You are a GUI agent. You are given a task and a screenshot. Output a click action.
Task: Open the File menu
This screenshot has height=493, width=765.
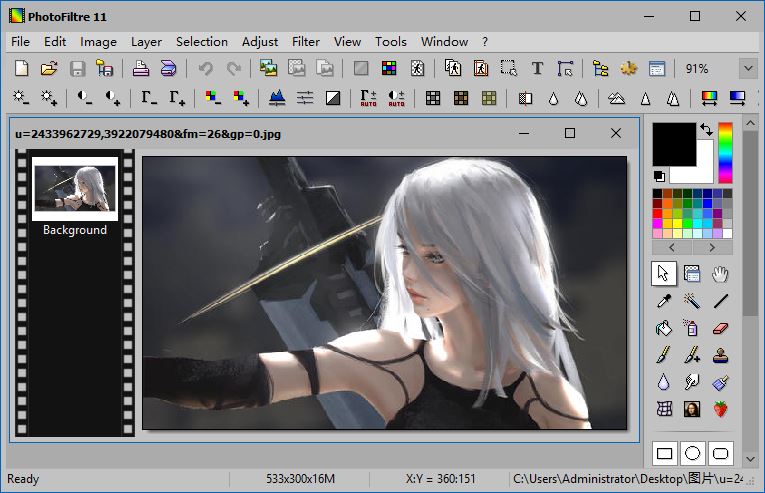tap(20, 42)
